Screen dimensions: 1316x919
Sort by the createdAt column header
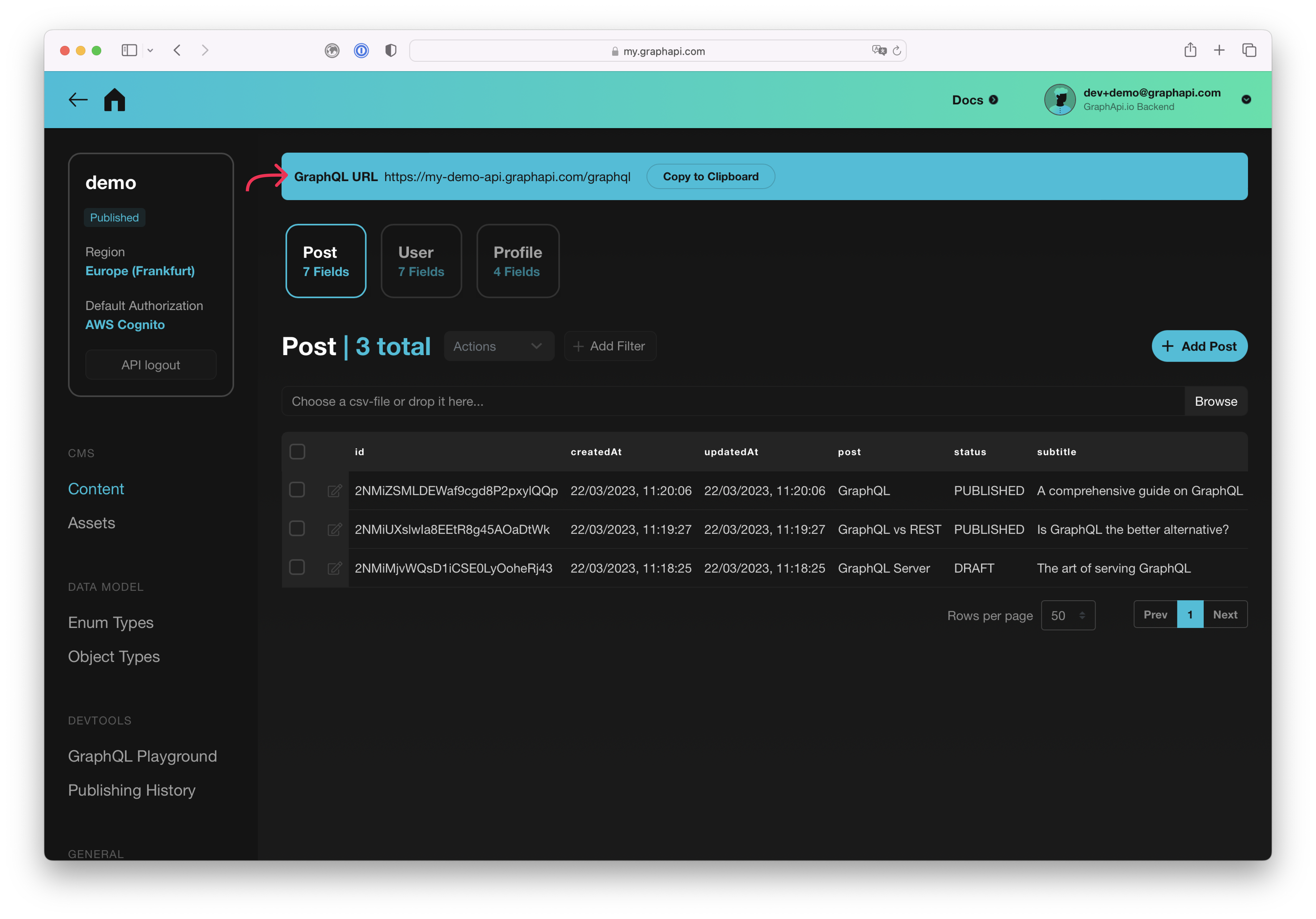point(596,452)
